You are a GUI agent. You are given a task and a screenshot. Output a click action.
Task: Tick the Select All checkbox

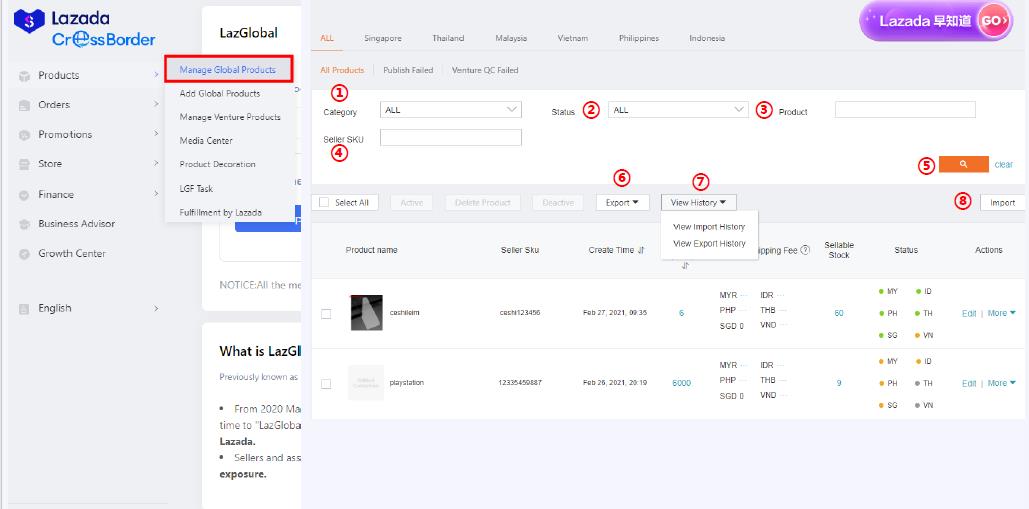(324, 203)
